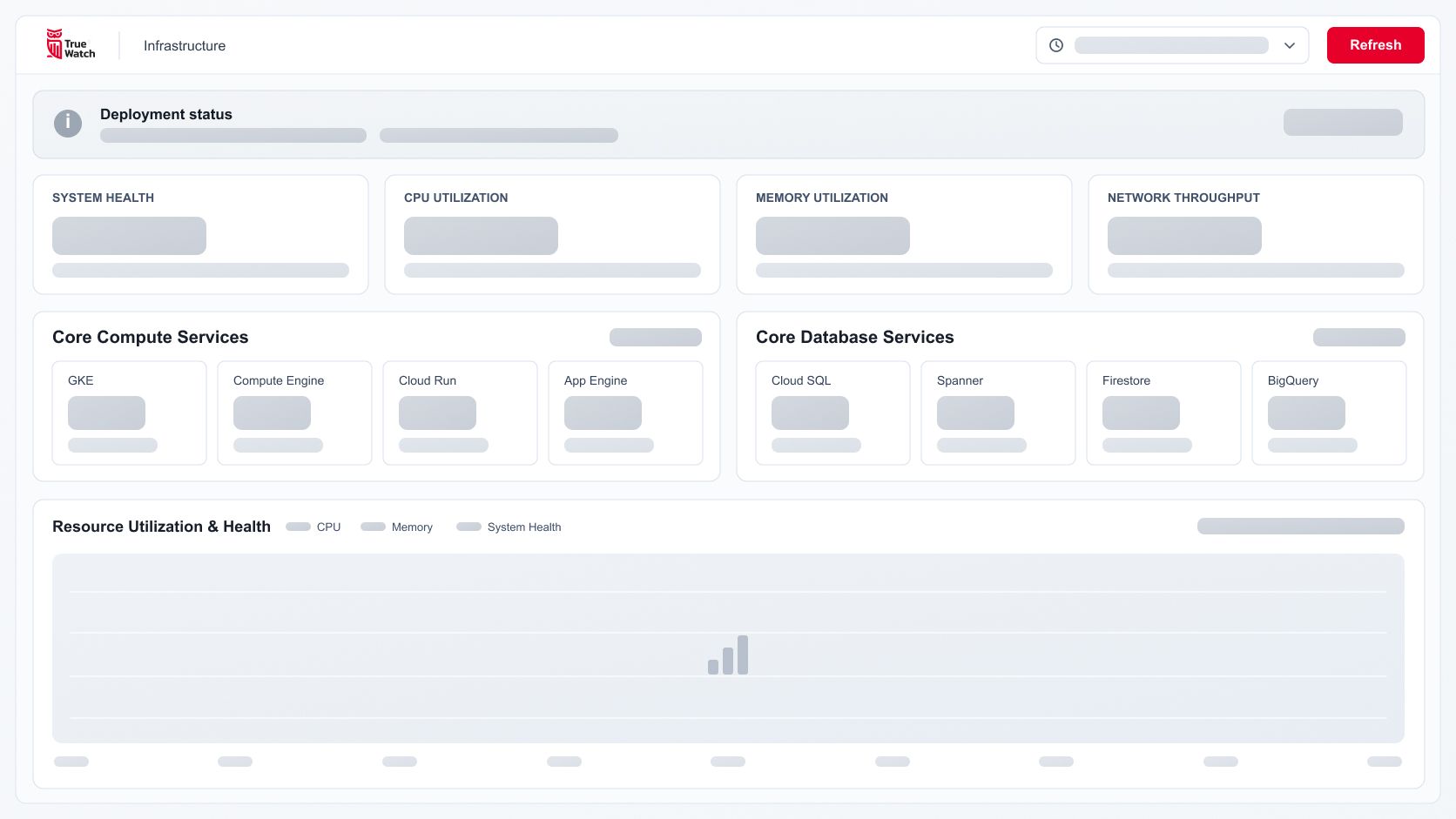Open the time range dropdown chevron
Viewport: 1456px width, 819px height.
1290,45
